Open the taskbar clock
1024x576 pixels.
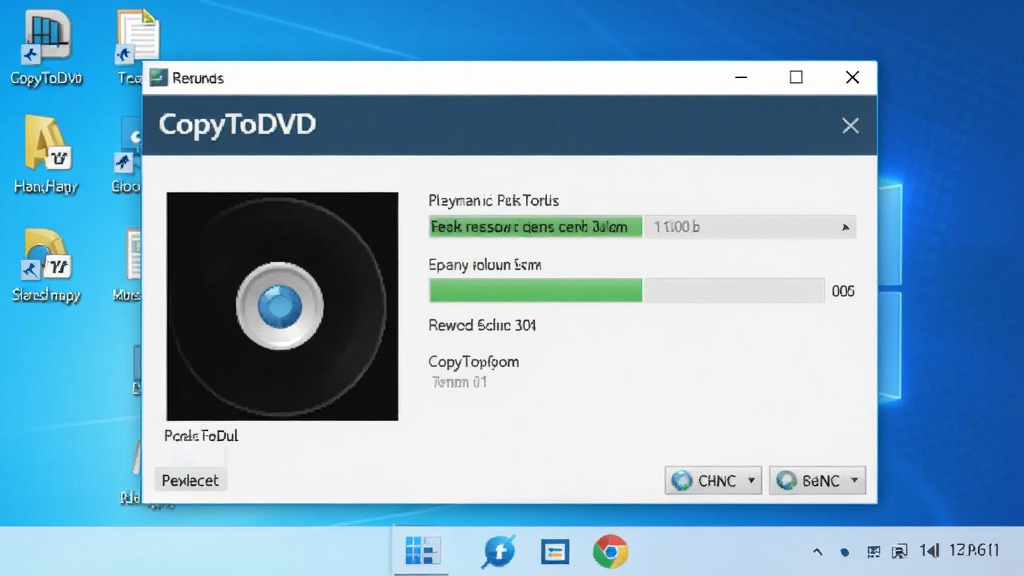(x=974, y=551)
